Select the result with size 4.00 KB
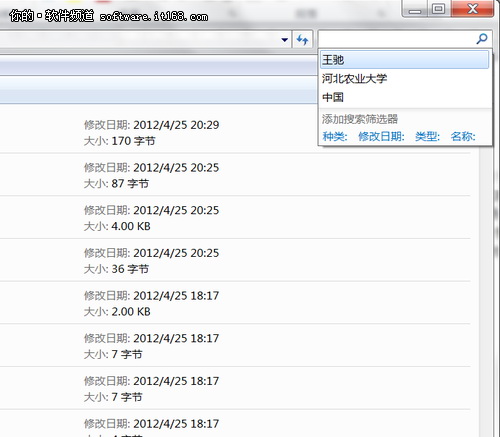 click(x=235, y=218)
